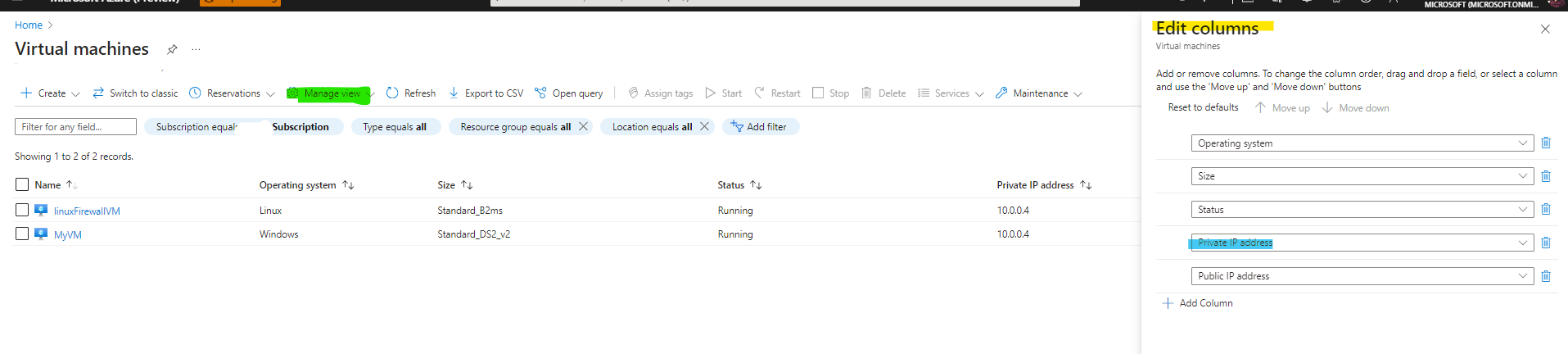Select the linuxFirewallVM row checkbox
Viewport: 1568px width, 354px height.
pyautogui.click(x=22, y=210)
